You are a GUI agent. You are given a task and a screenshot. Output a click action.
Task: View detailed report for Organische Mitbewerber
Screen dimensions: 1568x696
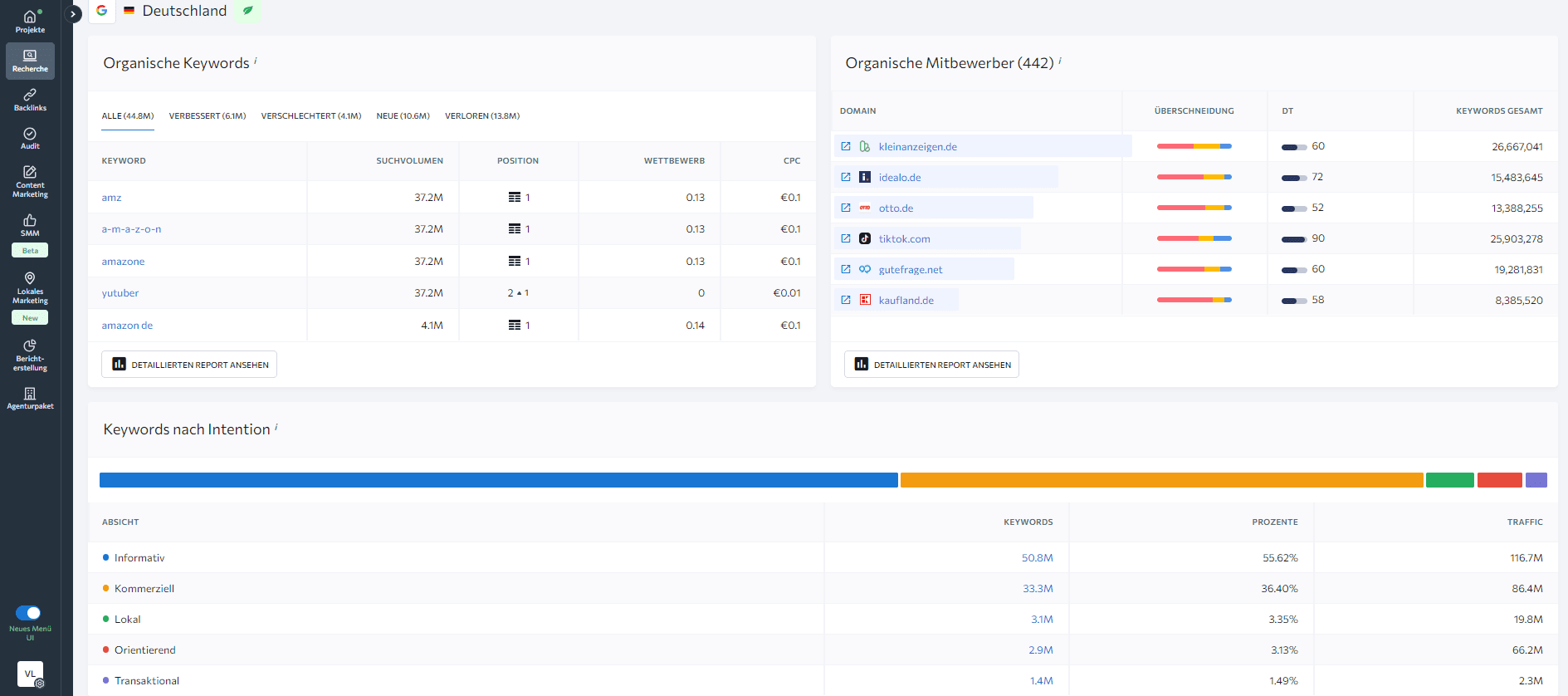pyautogui.click(x=931, y=365)
